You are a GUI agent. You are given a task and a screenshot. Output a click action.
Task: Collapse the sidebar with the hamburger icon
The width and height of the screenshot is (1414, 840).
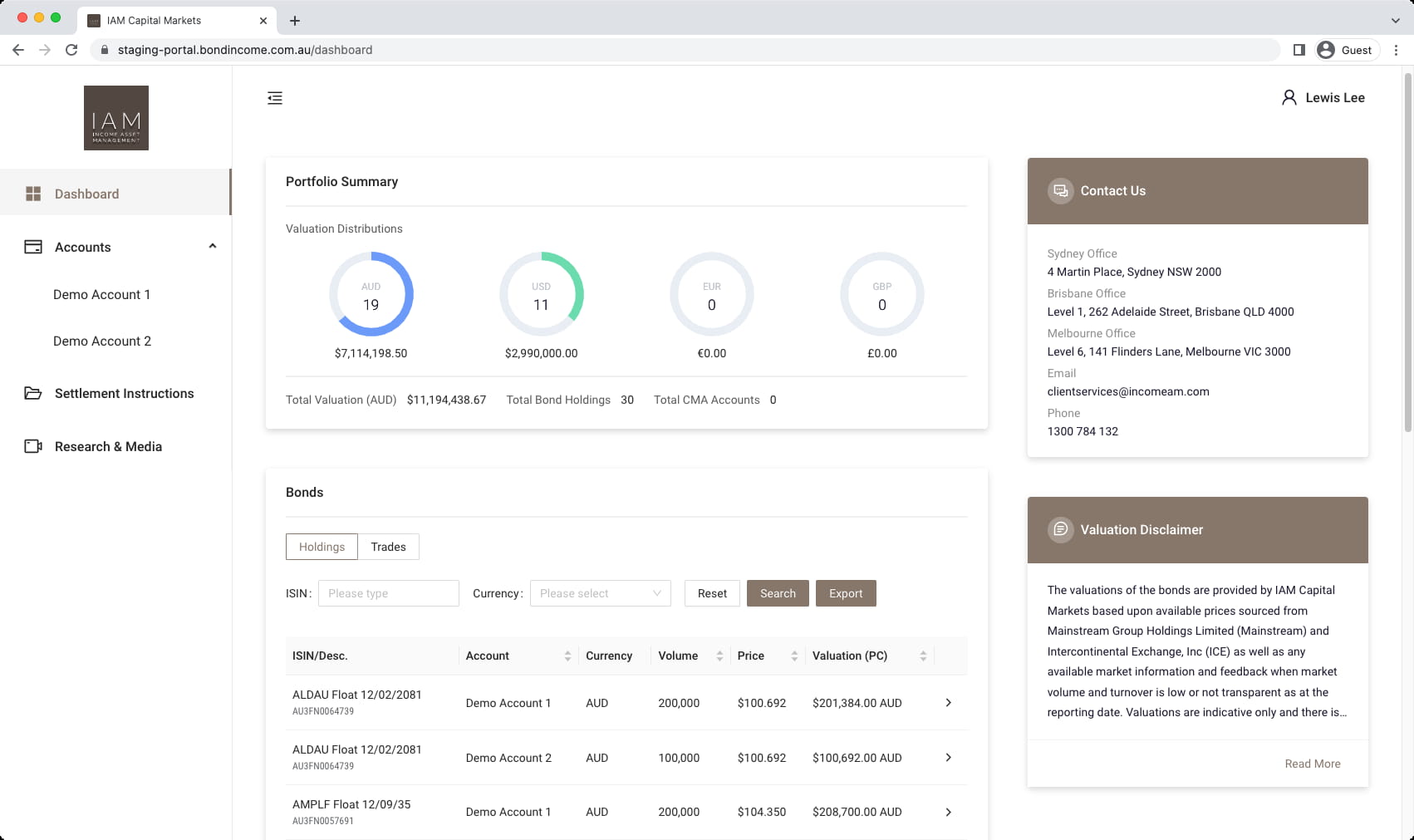click(274, 98)
